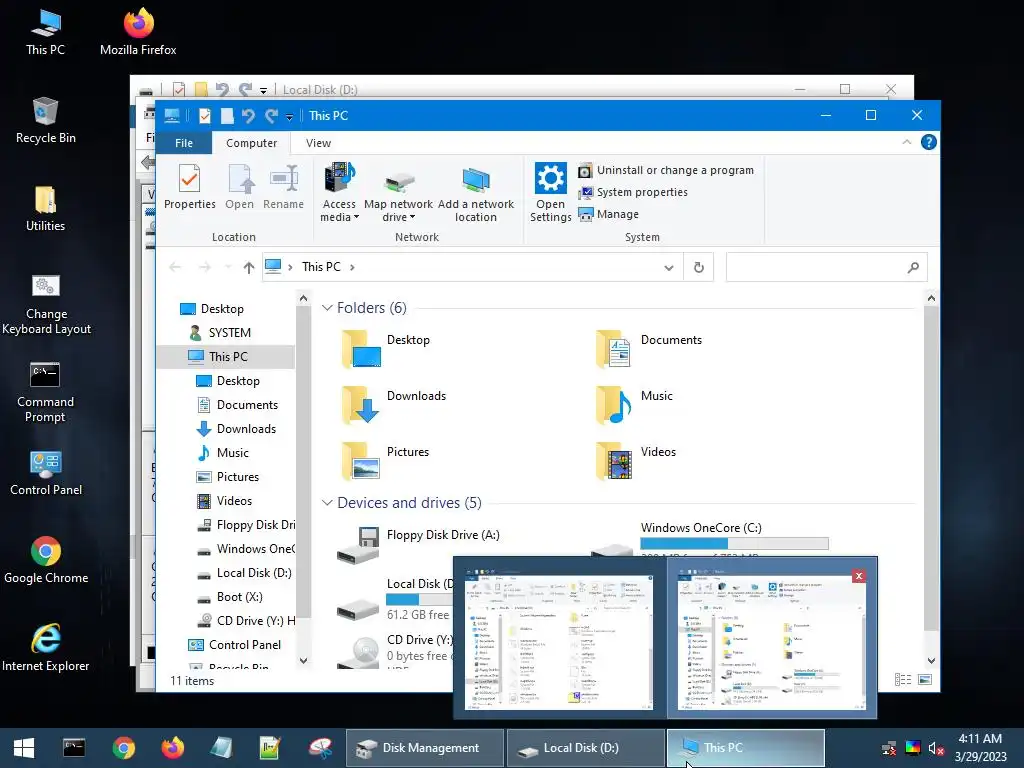Switch to the View ribbon tab

click(319, 143)
